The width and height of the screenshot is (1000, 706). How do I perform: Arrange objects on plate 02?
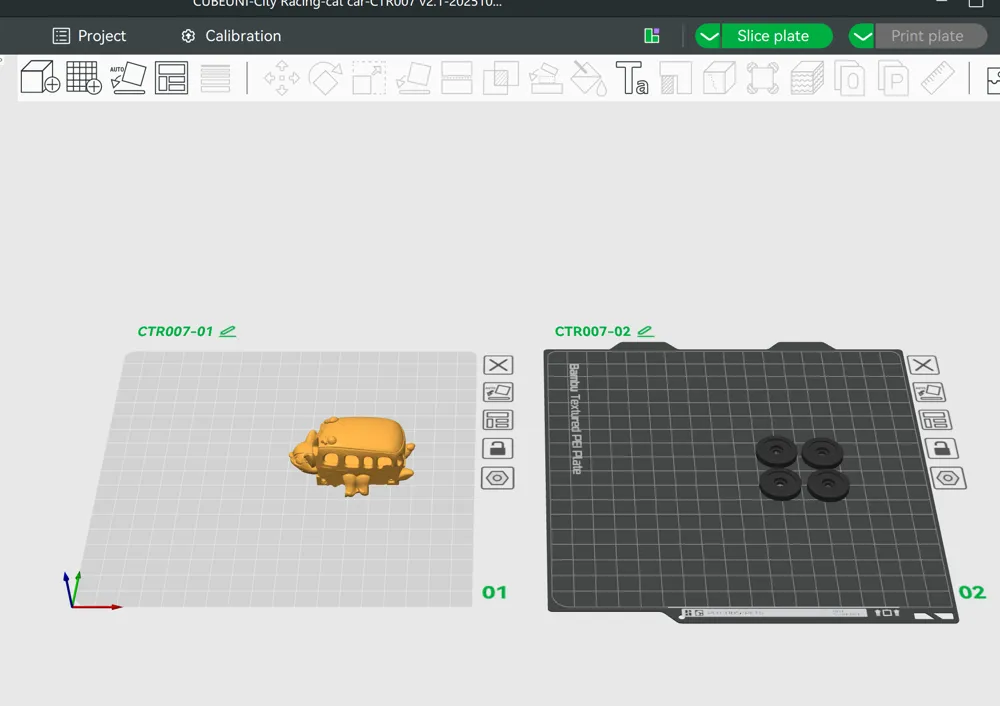pyautogui.click(x=935, y=420)
